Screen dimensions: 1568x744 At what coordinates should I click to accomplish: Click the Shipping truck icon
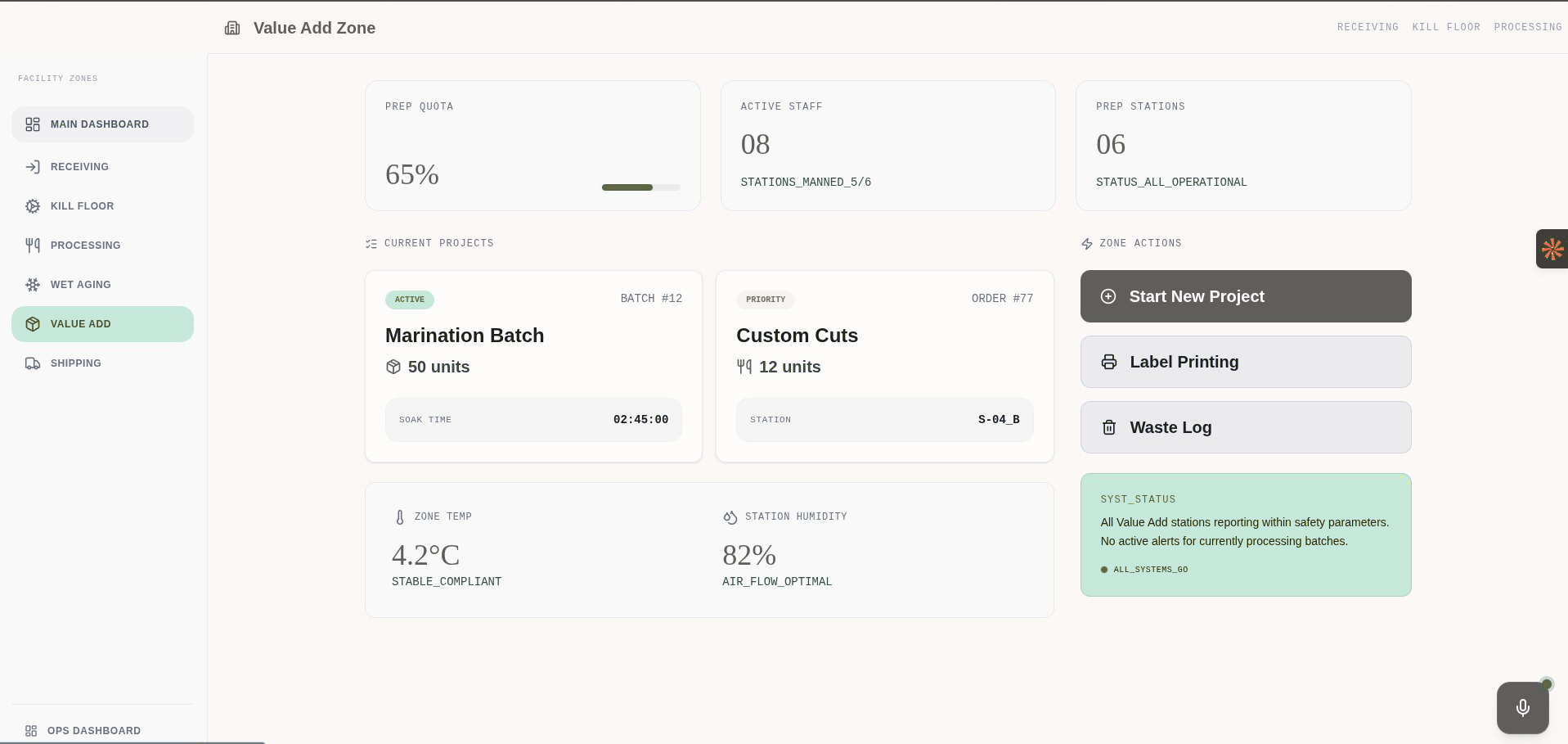(33, 363)
